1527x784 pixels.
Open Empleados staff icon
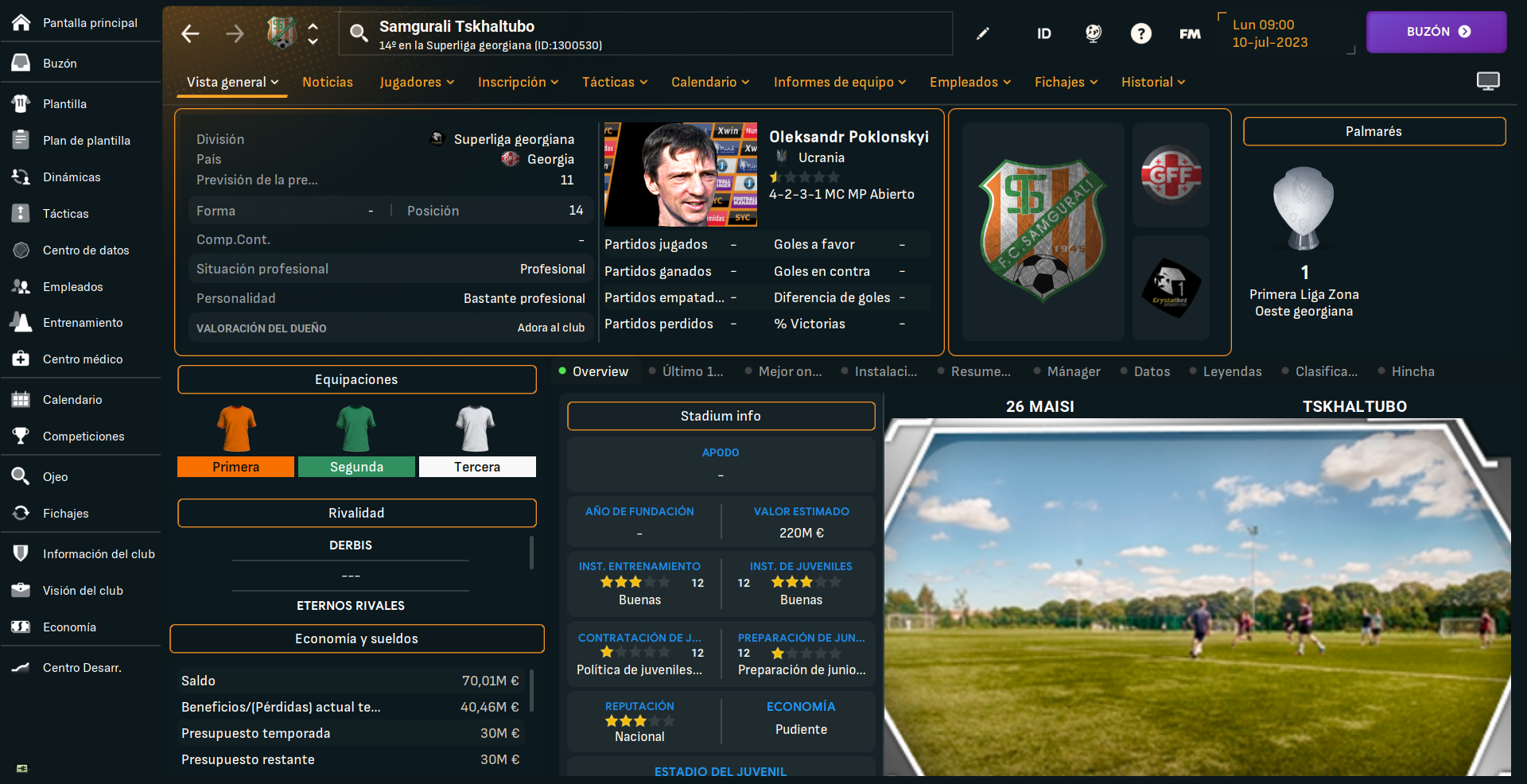pos(21,286)
